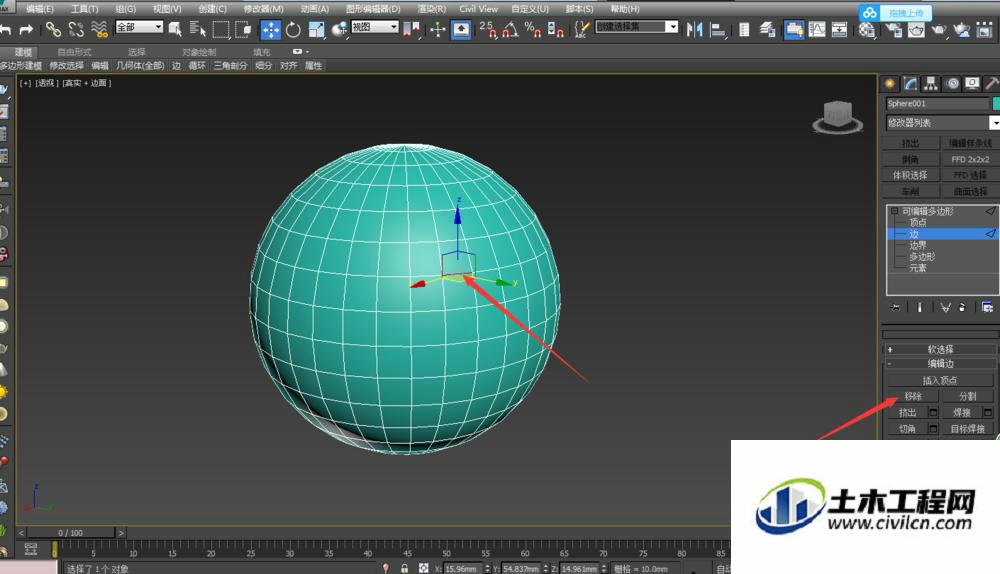Image resolution: width=1000 pixels, height=574 pixels.
Task: Open the Motion command panel tab
Action: pos(952,84)
